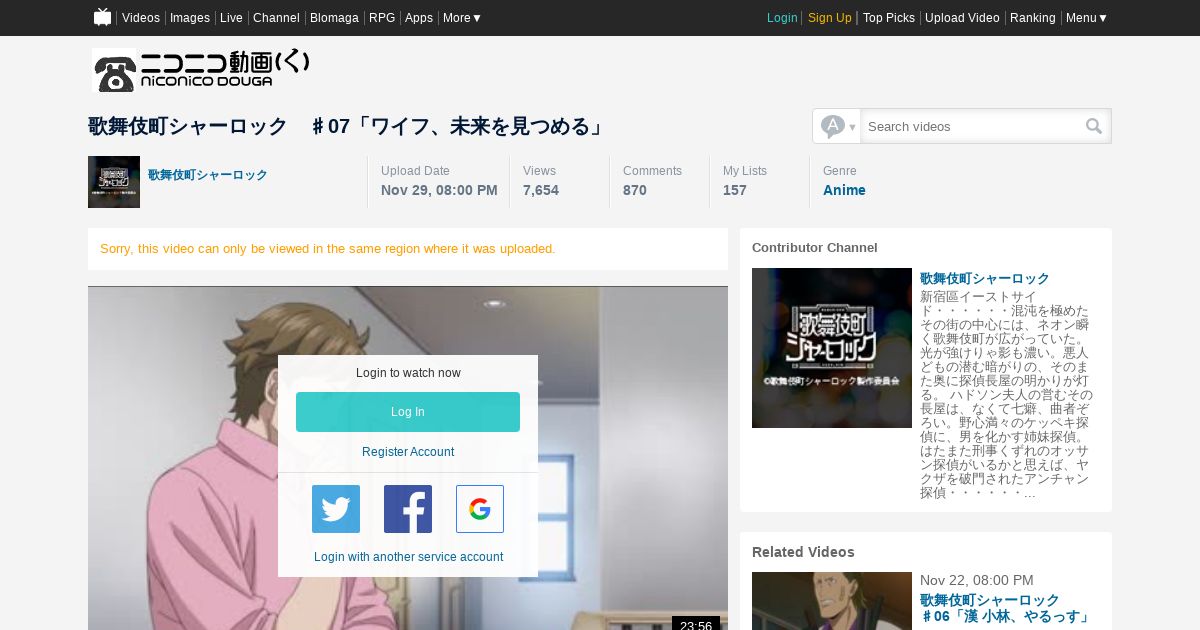Open Top Picks
The image size is (1200, 630).
pos(889,18)
